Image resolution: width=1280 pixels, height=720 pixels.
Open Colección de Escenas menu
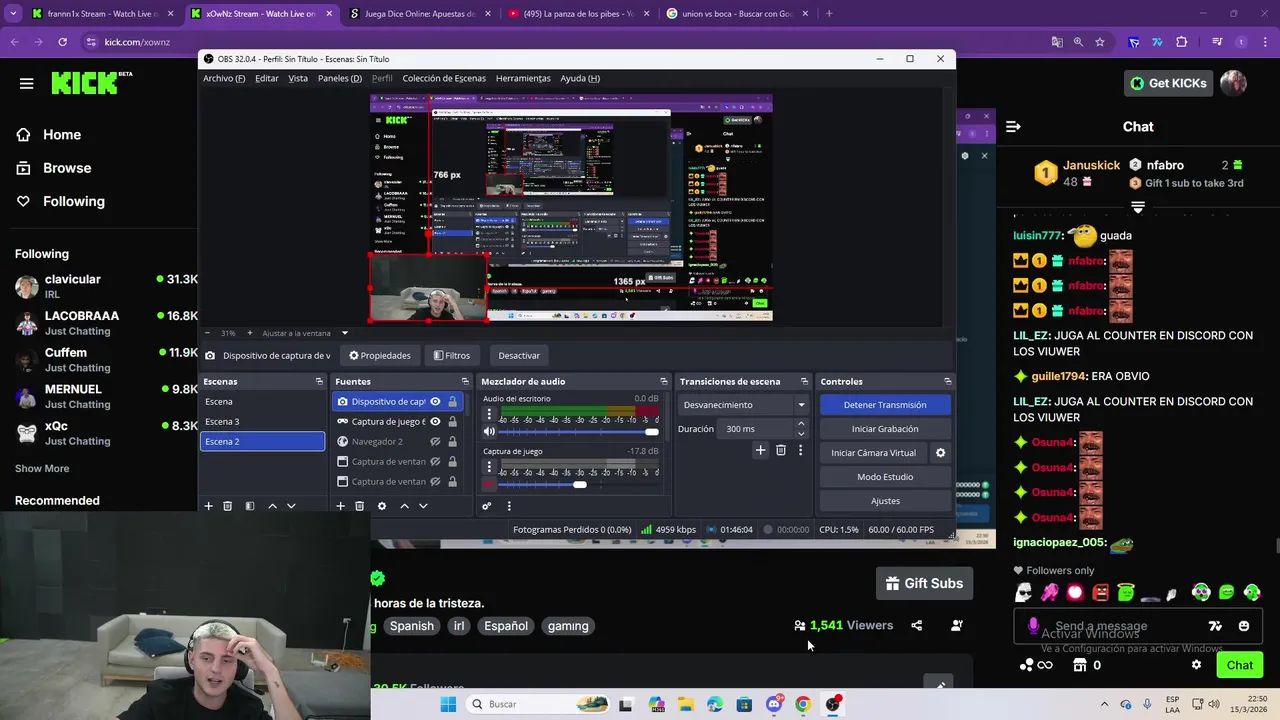point(444,78)
